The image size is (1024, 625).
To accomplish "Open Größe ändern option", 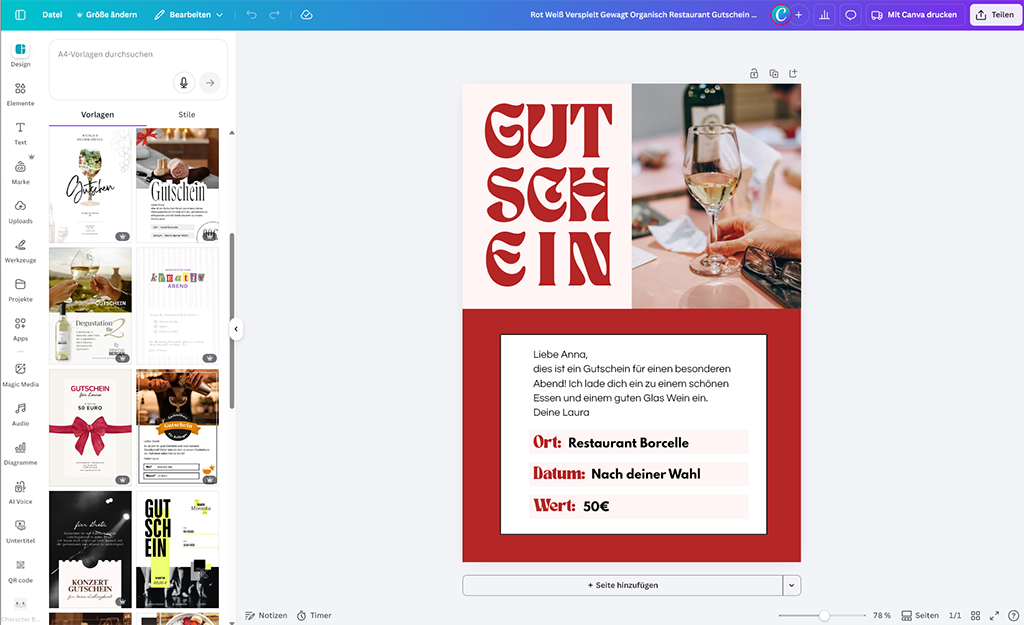I will point(106,14).
